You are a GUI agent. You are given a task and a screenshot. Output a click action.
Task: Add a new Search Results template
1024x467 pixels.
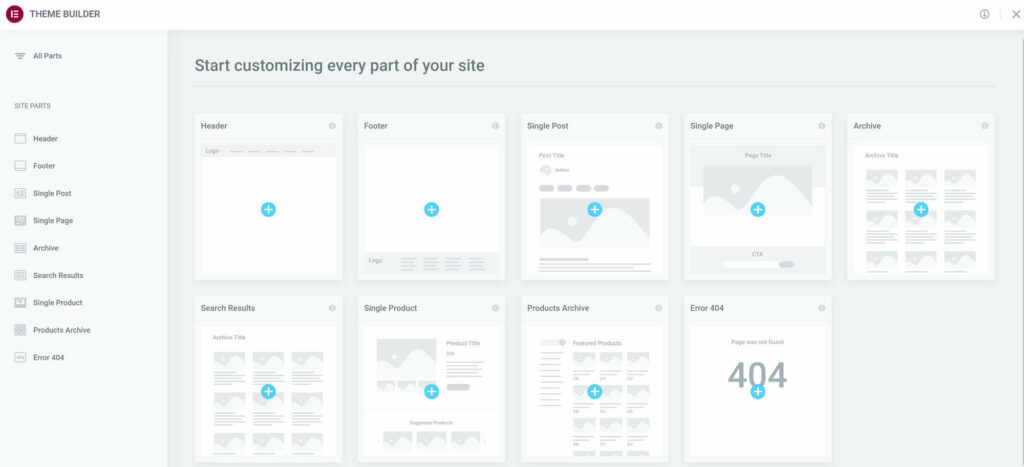(x=268, y=392)
